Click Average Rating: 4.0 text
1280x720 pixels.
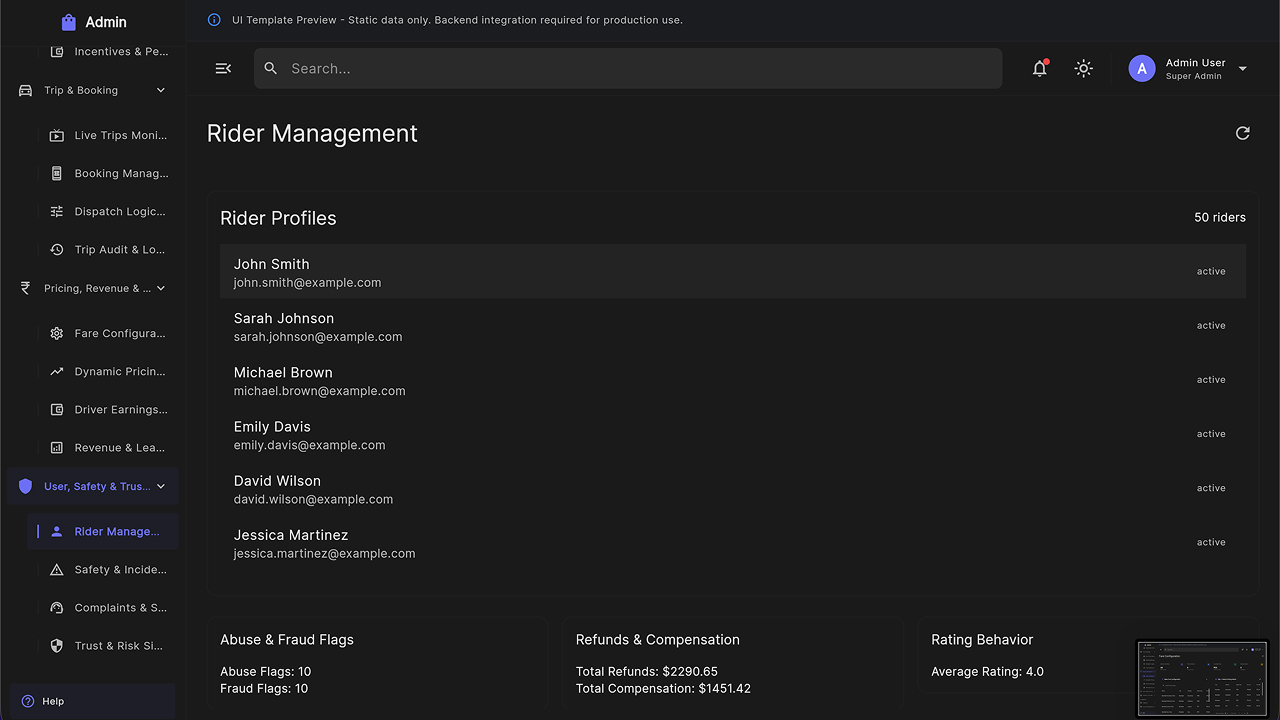pos(987,671)
